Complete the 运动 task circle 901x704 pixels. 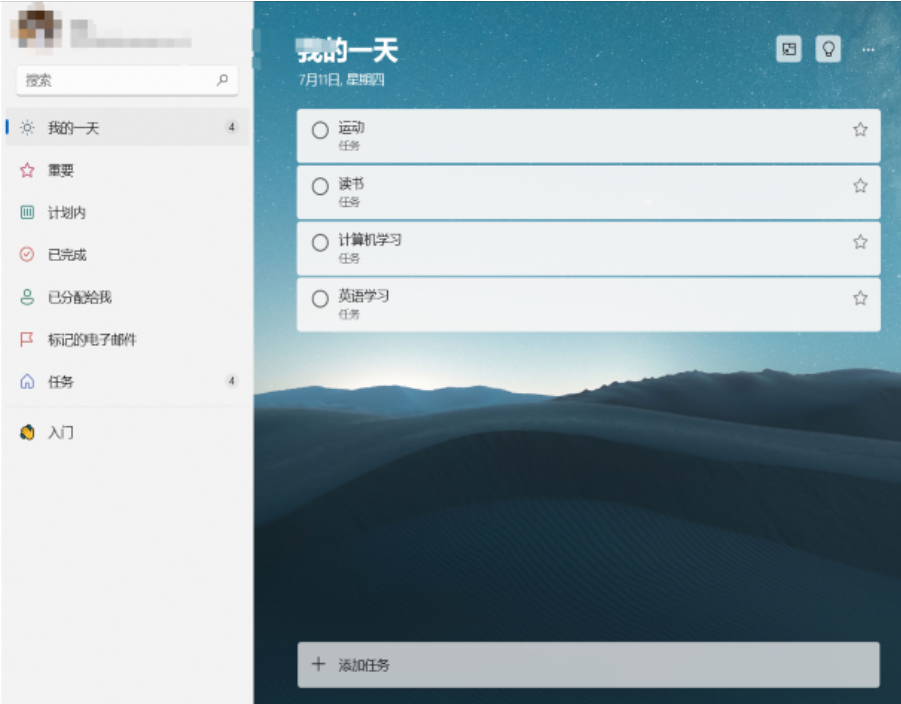click(x=320, y=130)
